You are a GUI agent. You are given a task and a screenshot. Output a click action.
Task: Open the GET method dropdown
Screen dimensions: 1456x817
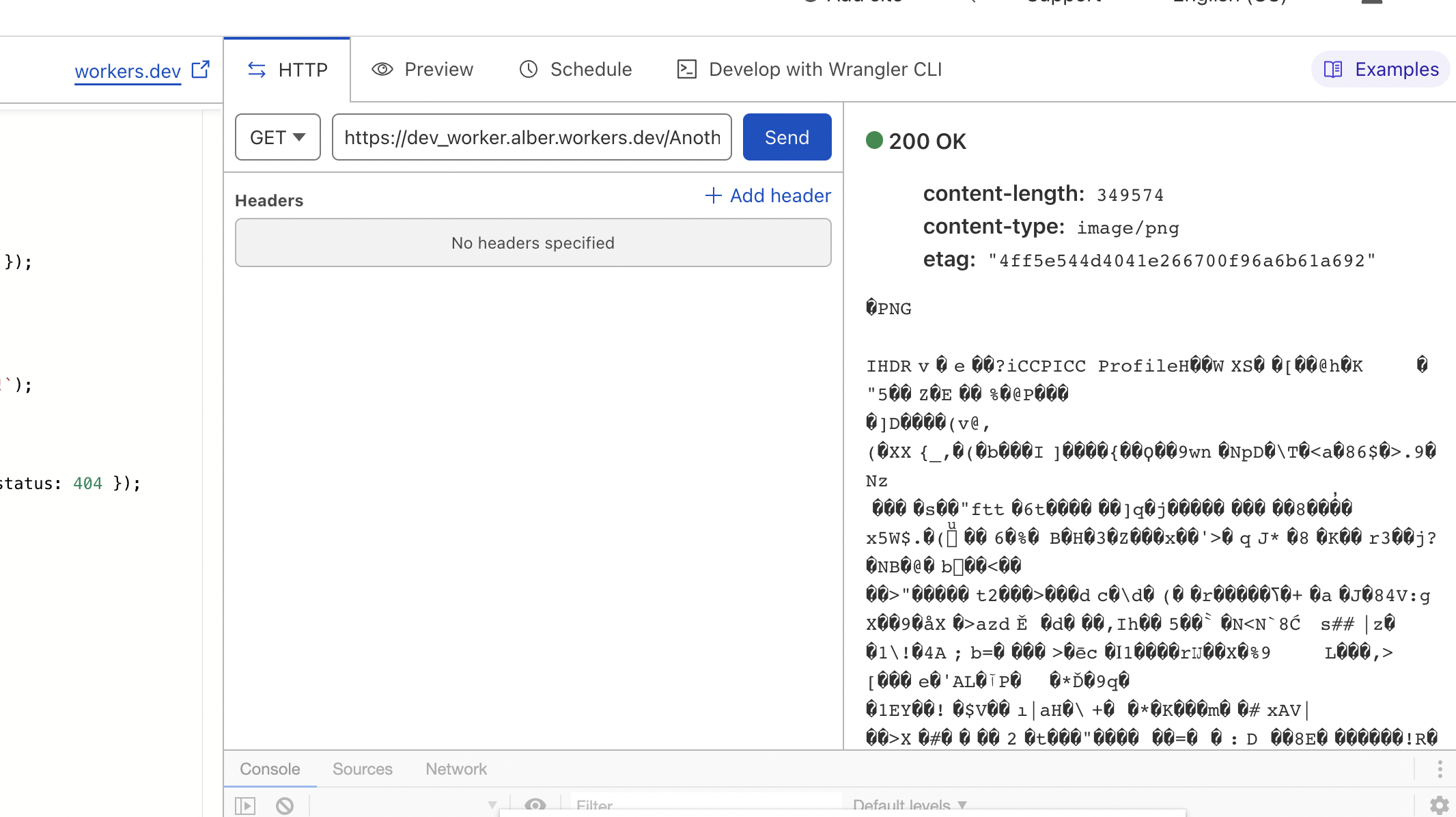pyautogui.click(x=278, y=137)
